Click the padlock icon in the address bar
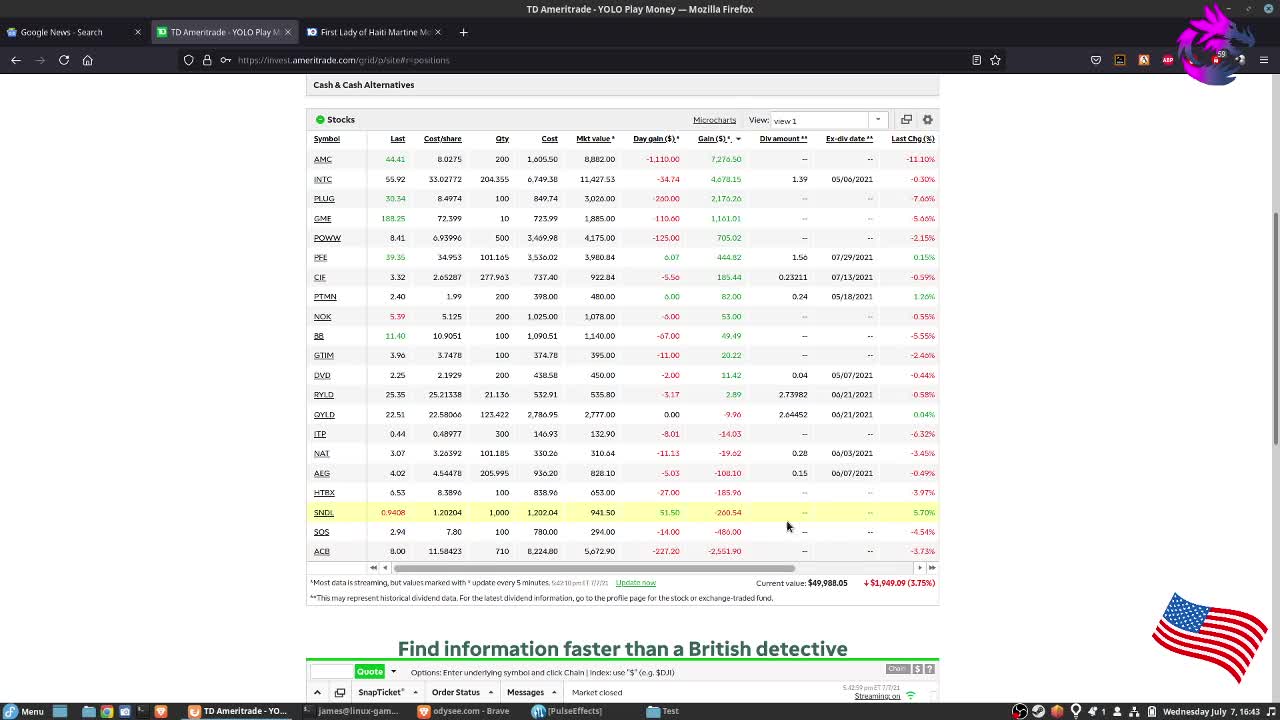 207,60
